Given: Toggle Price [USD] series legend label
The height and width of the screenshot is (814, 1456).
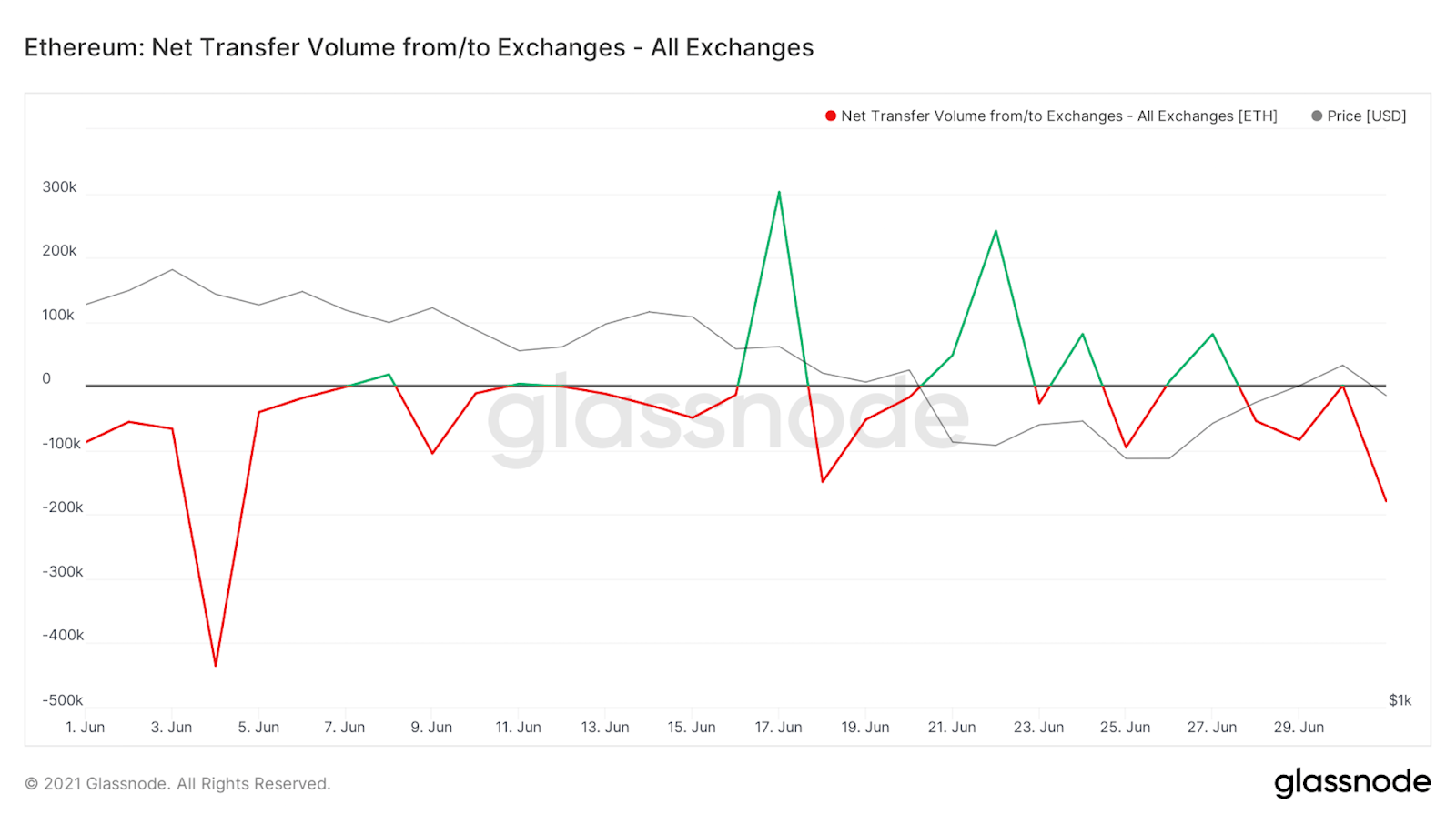Looking at the screenshot, I should [1366, 116].
